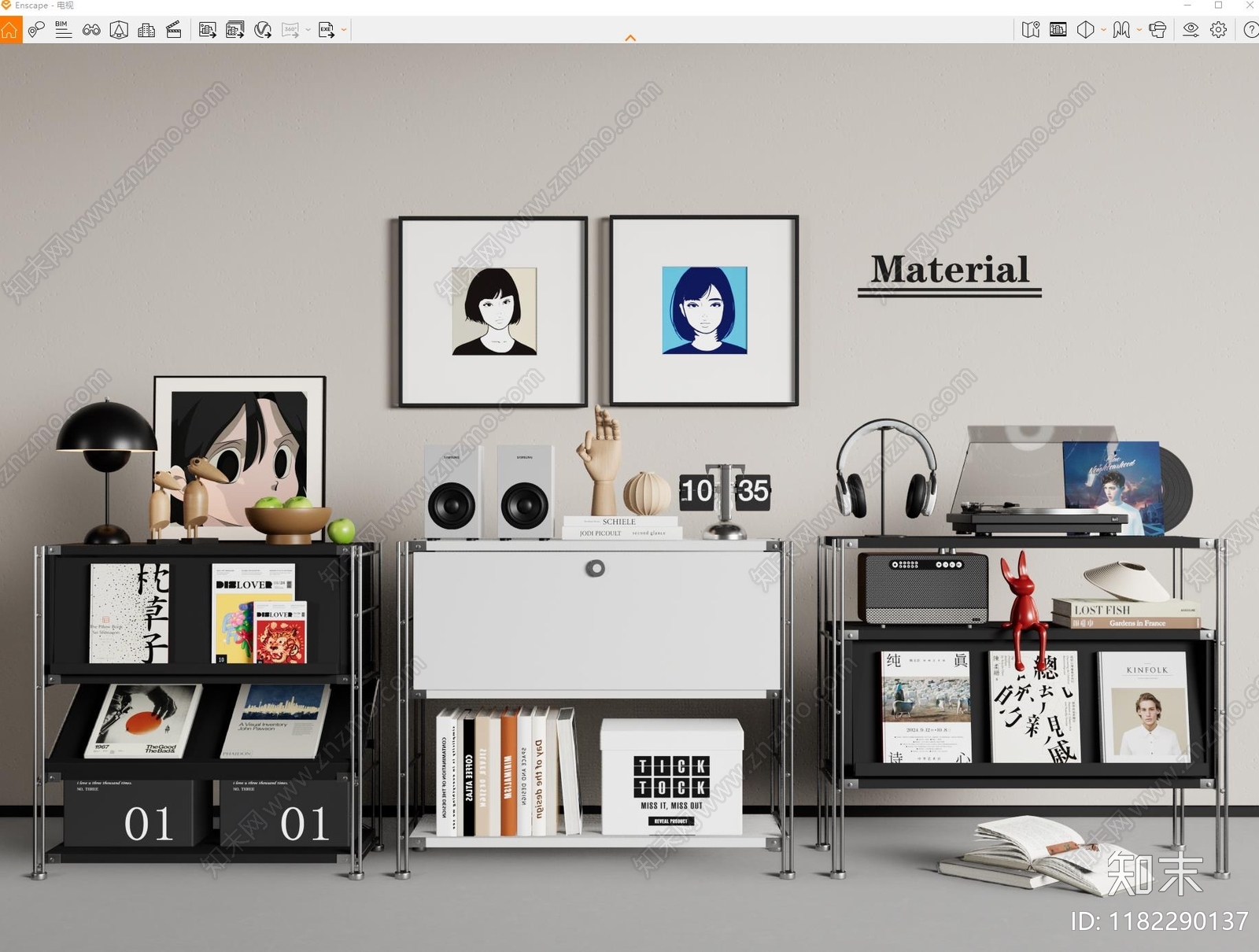The image size is (1259, 952).
Task: Toggle the Minimap map icon
Action: point(1031,30)
